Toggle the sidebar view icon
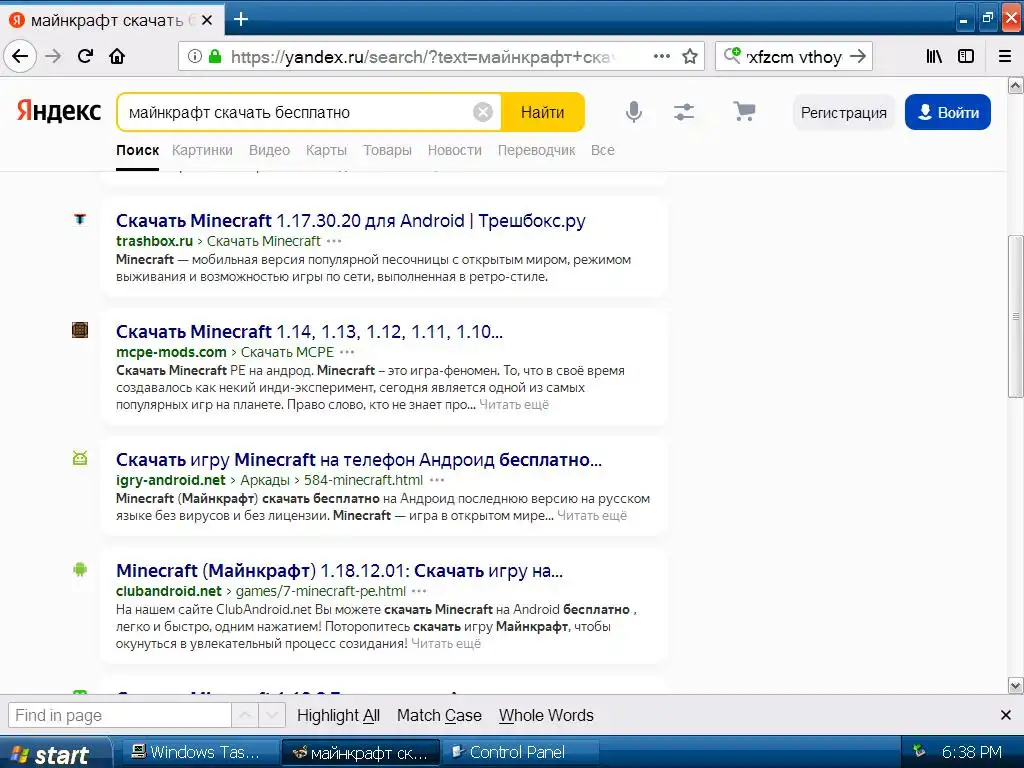The width and height of the screenshot is (1024, 768). tap(966, 56)
